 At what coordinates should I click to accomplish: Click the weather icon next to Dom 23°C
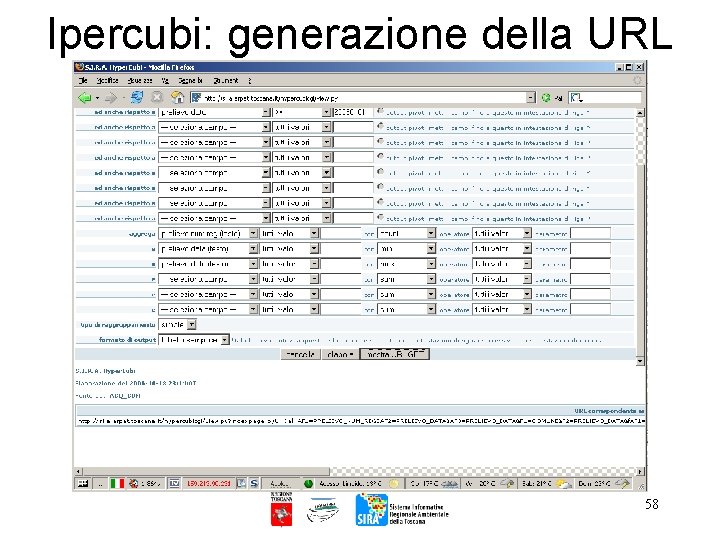(623, 483)
